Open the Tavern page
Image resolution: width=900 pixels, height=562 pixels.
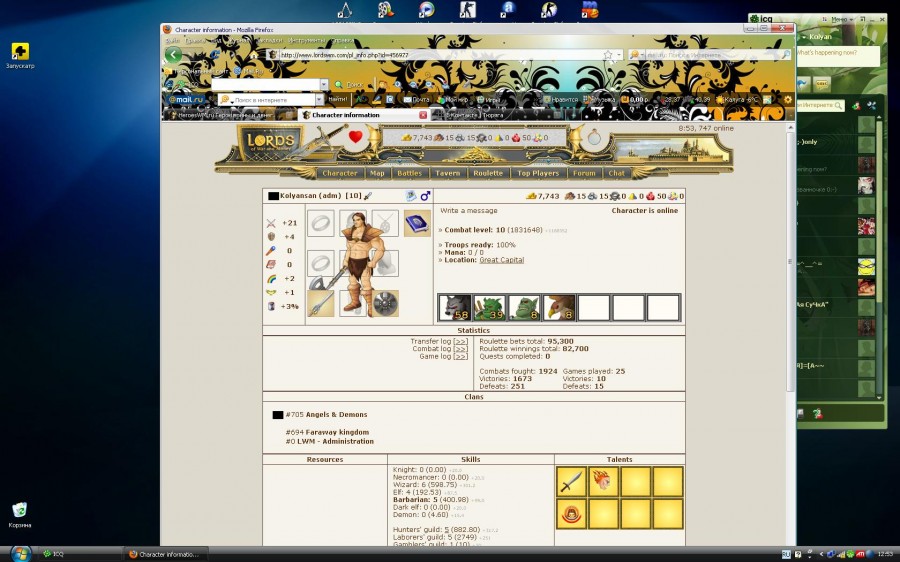(447, 173)
